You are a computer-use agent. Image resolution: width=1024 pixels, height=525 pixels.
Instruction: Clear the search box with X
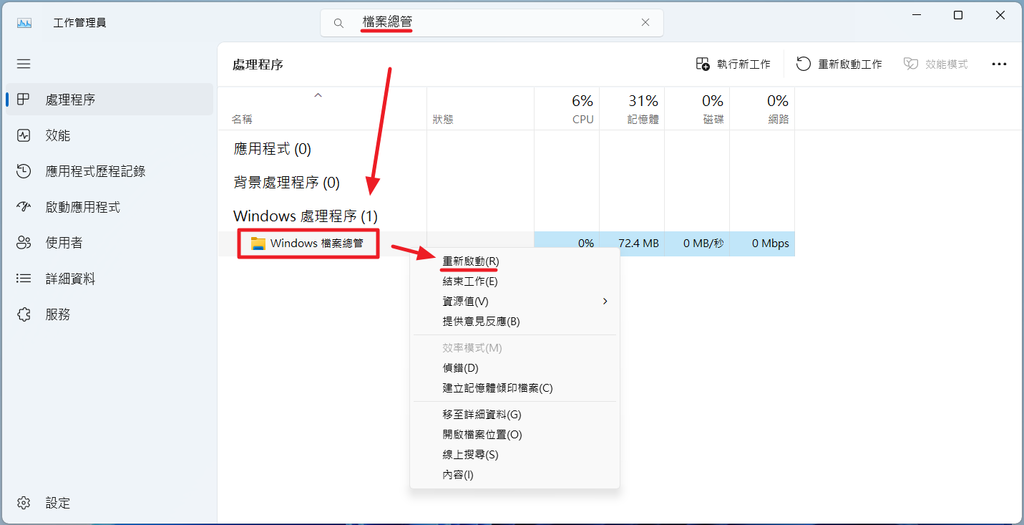645,23
